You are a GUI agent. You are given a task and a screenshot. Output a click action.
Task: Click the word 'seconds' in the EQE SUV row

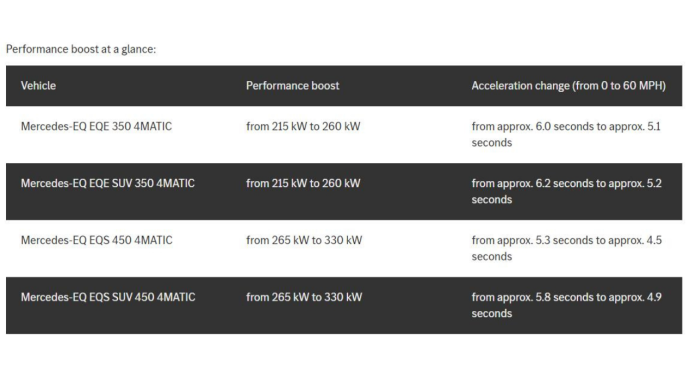[x=492, y=200]
